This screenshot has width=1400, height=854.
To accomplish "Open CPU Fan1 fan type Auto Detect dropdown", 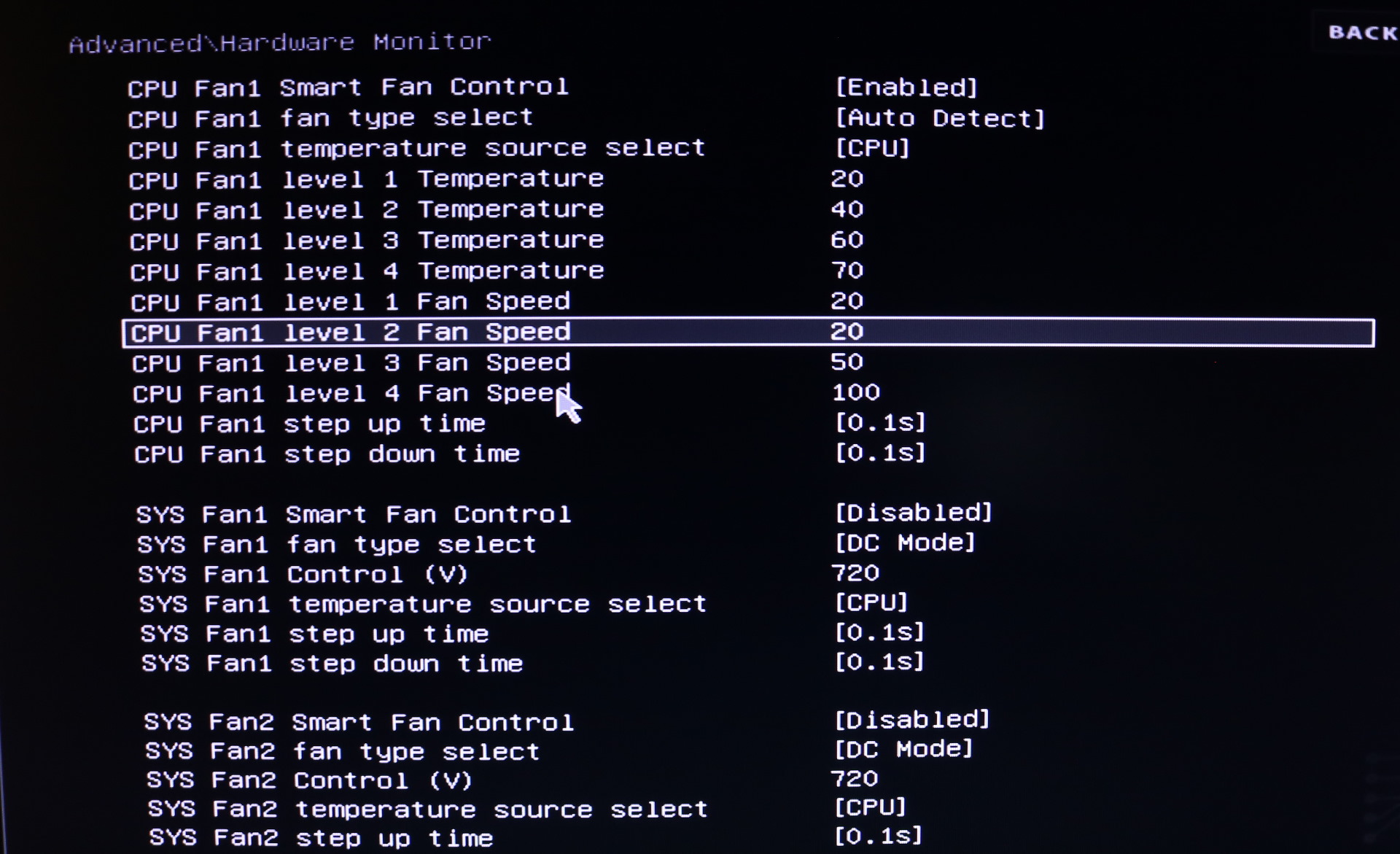I will point(940,118).
